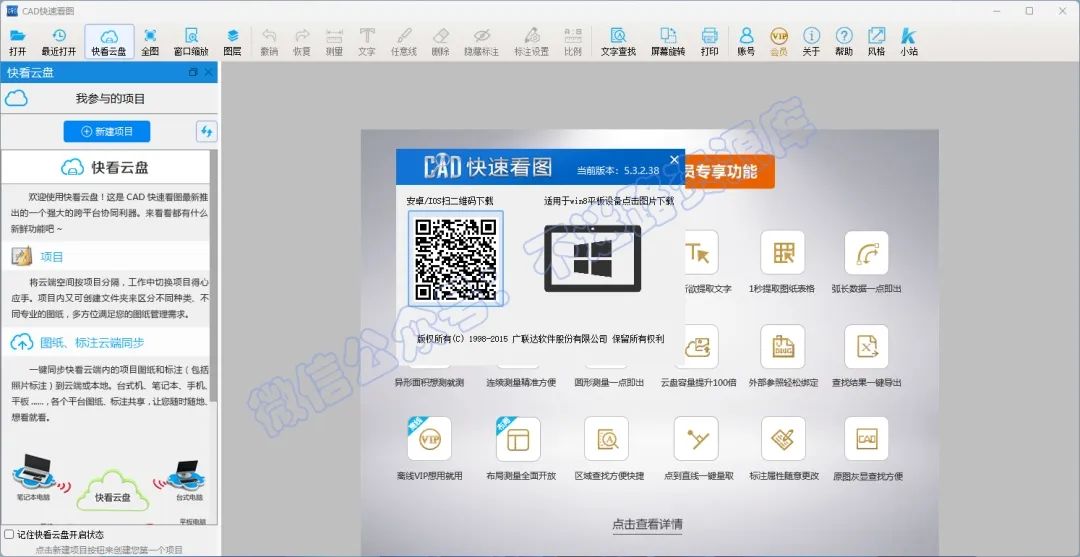Image resolution: width=1080 pixels, height=557 pixels.
Task: Click the 打开 (Open) toolbar icon
Action: 18,42
